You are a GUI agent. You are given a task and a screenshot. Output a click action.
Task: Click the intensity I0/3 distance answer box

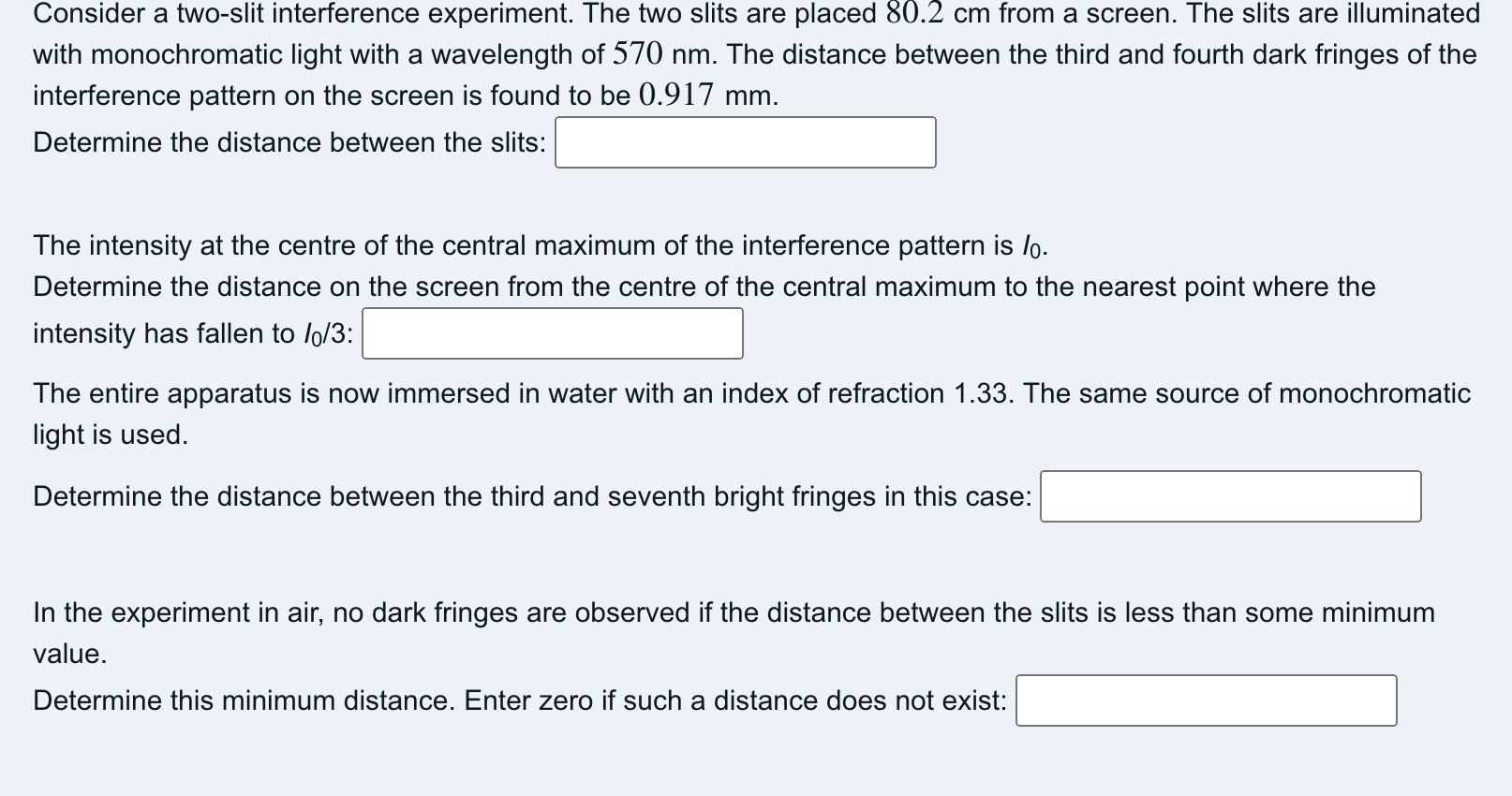coord(551,332)
